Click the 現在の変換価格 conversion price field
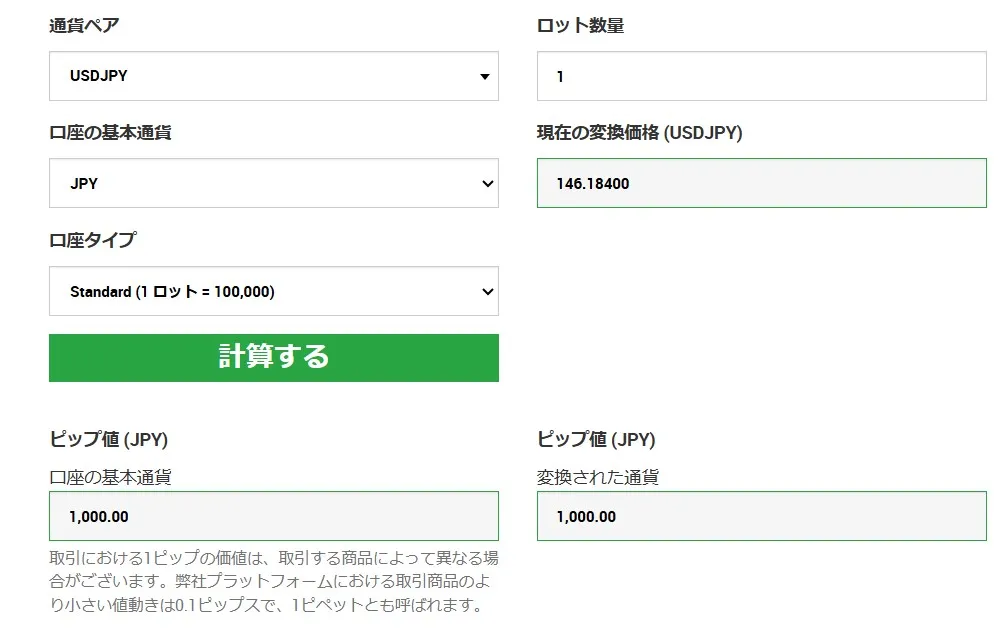 click(x=761, y=183)
